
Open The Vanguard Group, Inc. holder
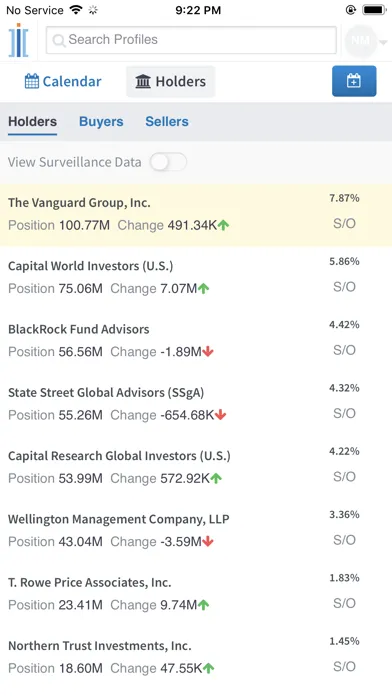pos(196,215)
